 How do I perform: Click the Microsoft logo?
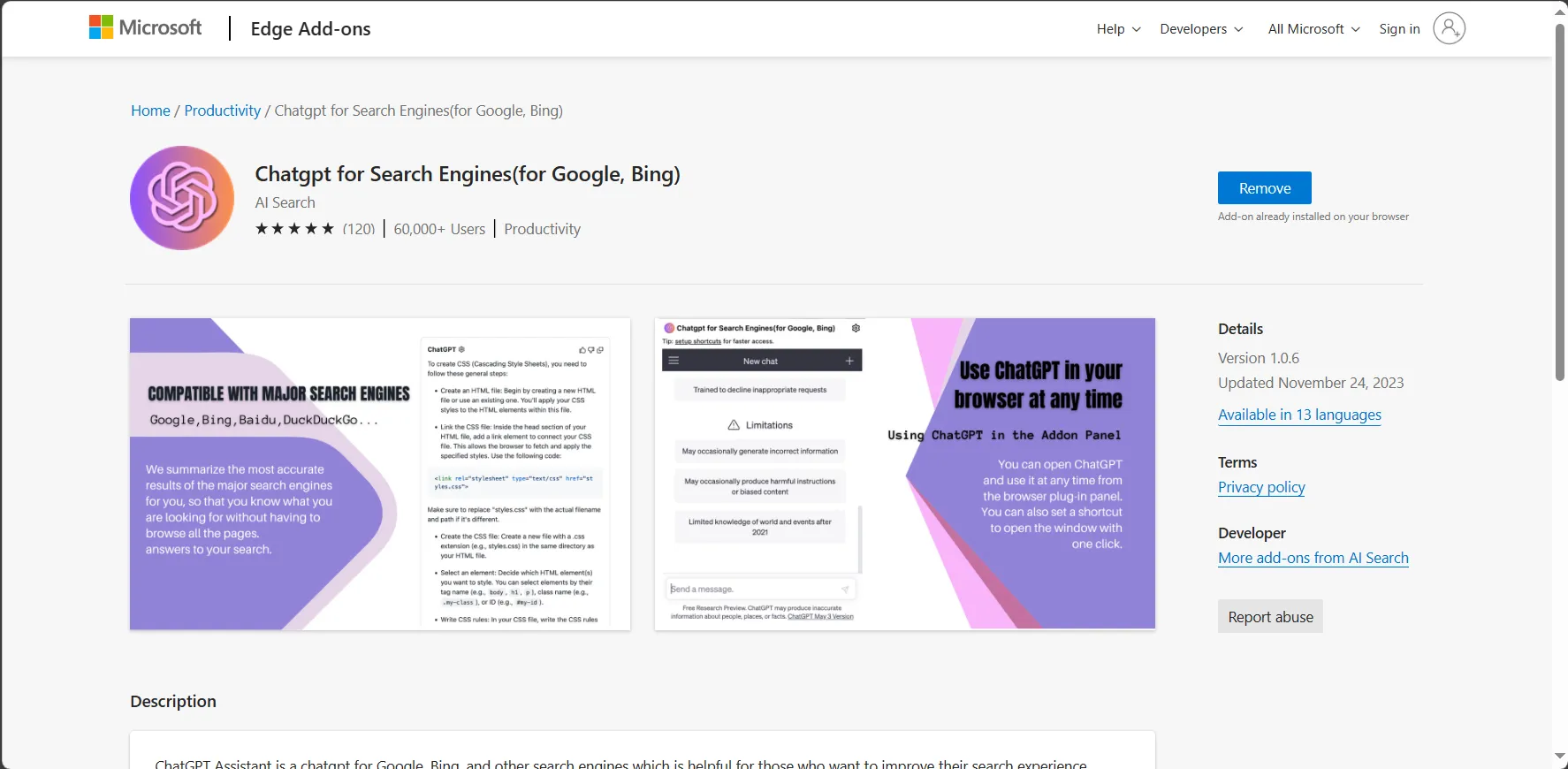(x=146, y=28)
